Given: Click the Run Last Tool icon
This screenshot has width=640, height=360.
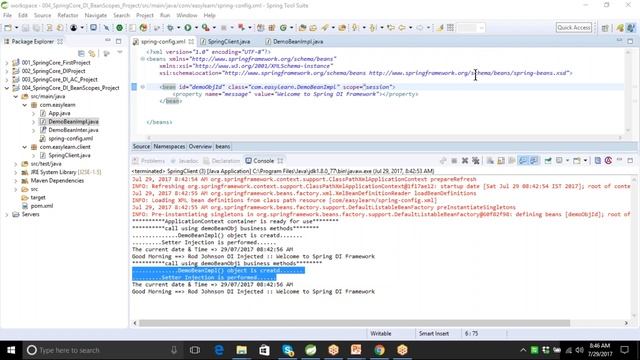Looking at the screenshot, I should (206, 28).
